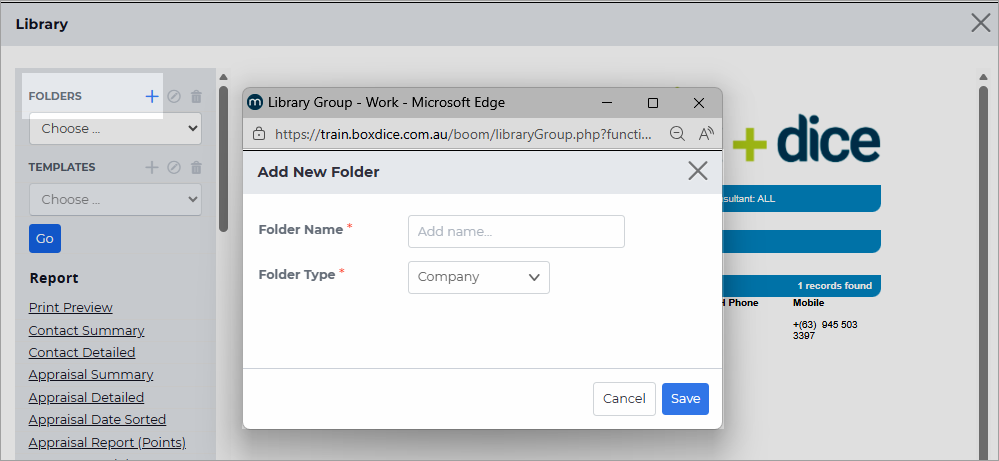Click the Folders edit/disable circle icon

pos(174,96)
